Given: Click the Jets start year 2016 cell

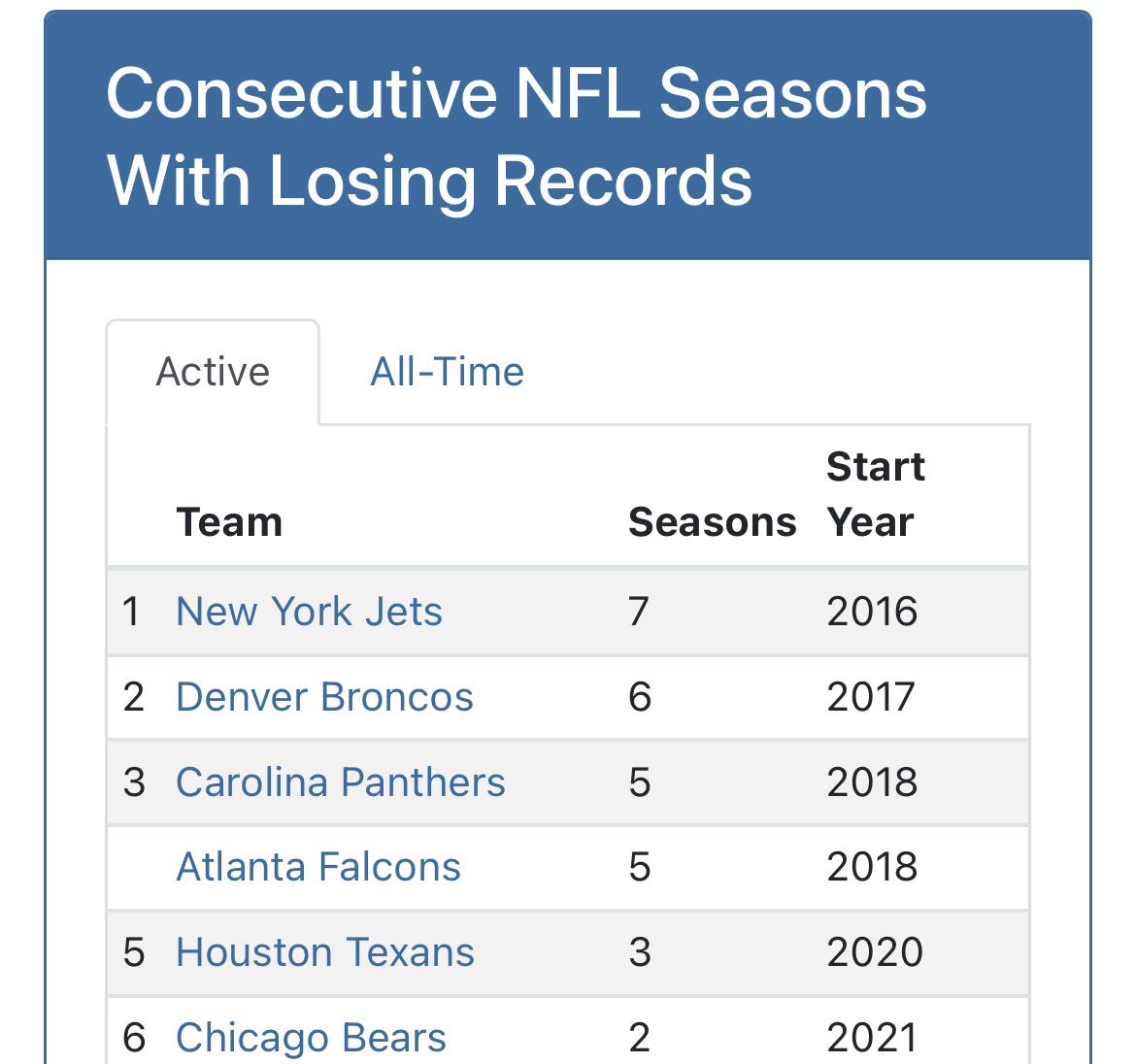Looking at the screenshot, I should (x=872, y=612).
